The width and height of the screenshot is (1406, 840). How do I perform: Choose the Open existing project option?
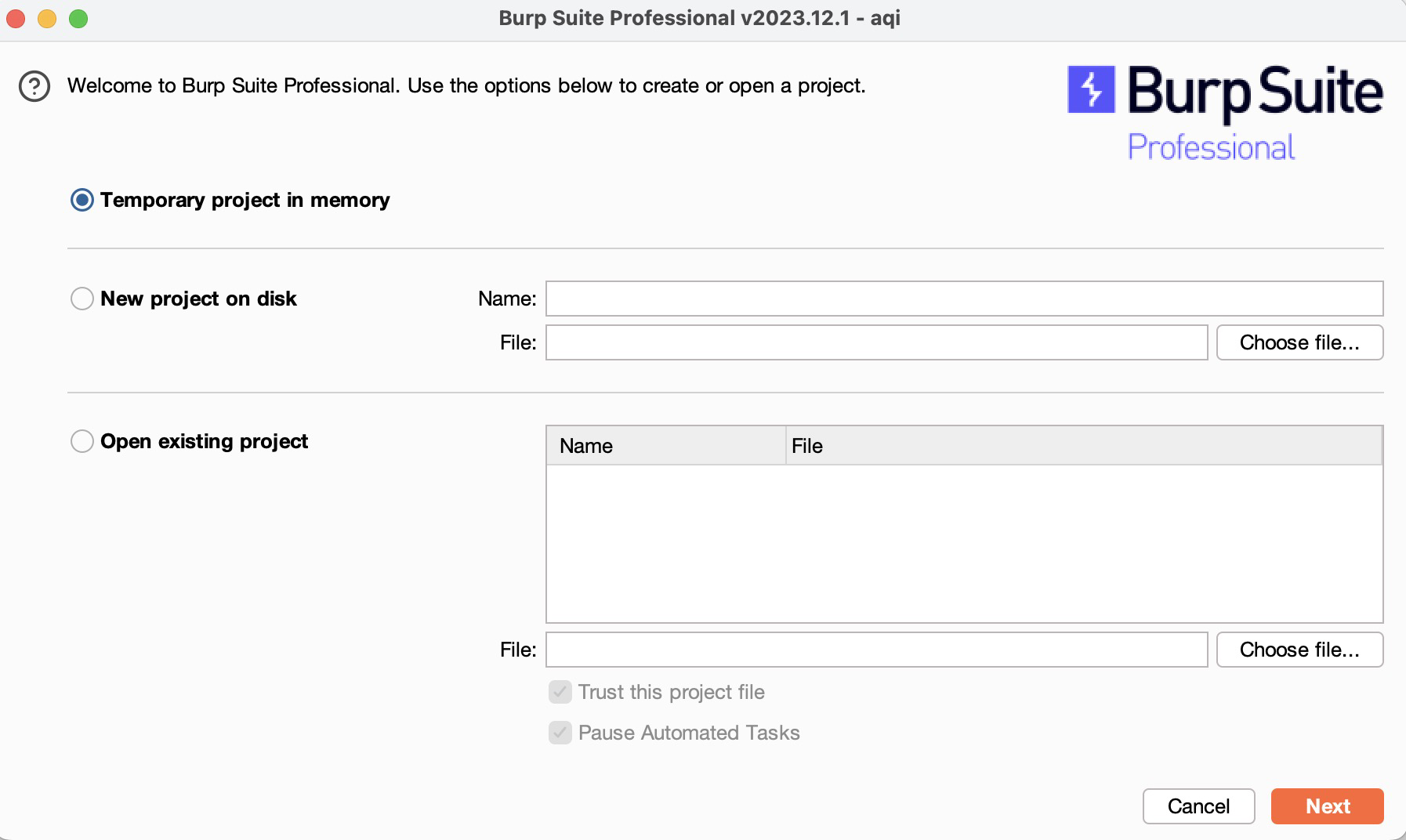coord(82,441)
